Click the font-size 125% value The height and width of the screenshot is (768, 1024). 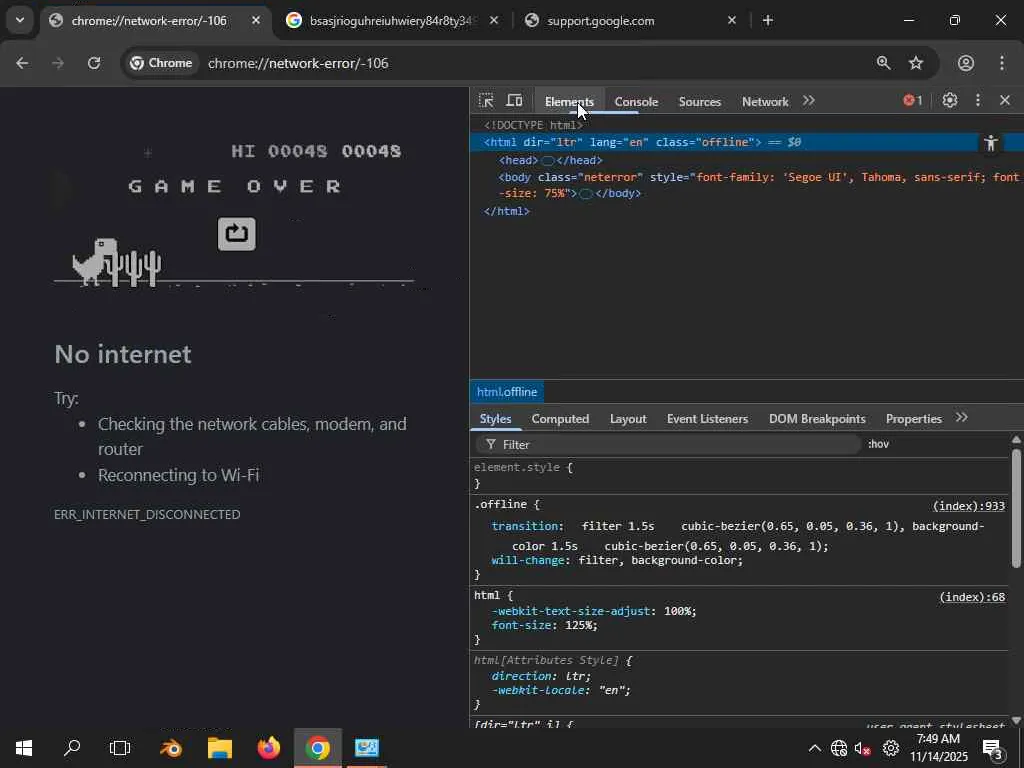pyautogui.click(x=581, y=625)
